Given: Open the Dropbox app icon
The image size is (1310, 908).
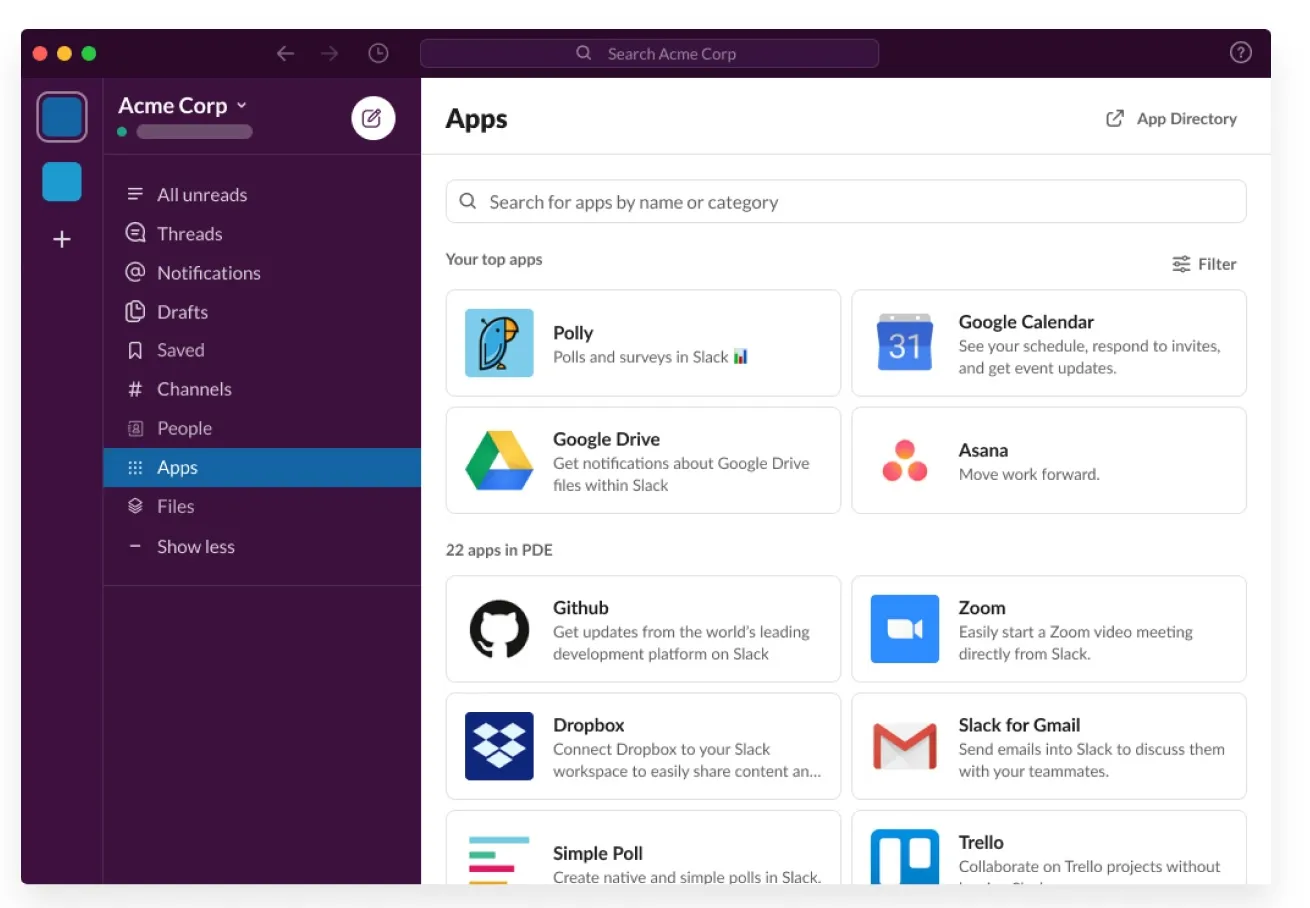Looking at the screenshot, I should (x=499, y=746).
